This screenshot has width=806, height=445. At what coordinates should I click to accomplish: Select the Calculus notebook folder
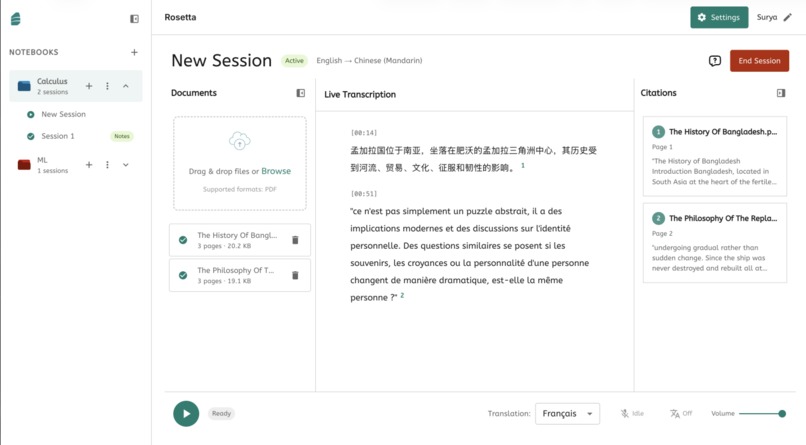click(24, 86)
